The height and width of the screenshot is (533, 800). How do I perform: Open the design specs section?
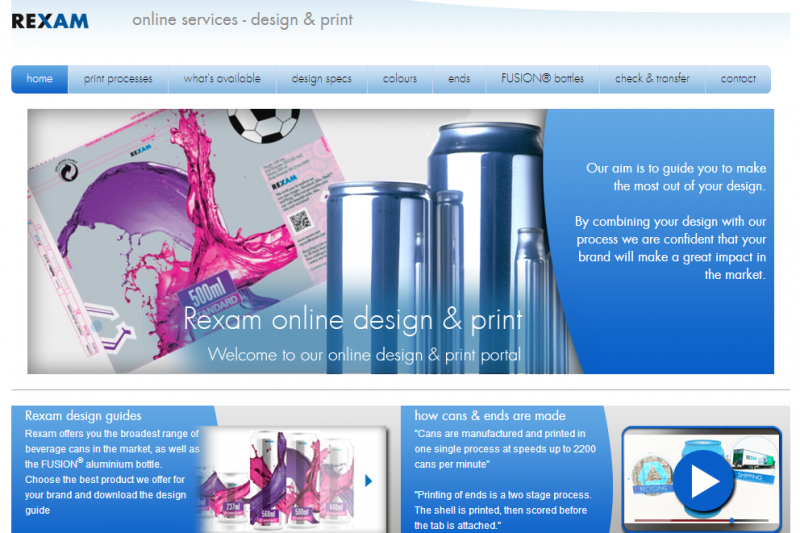coord(321,79)
